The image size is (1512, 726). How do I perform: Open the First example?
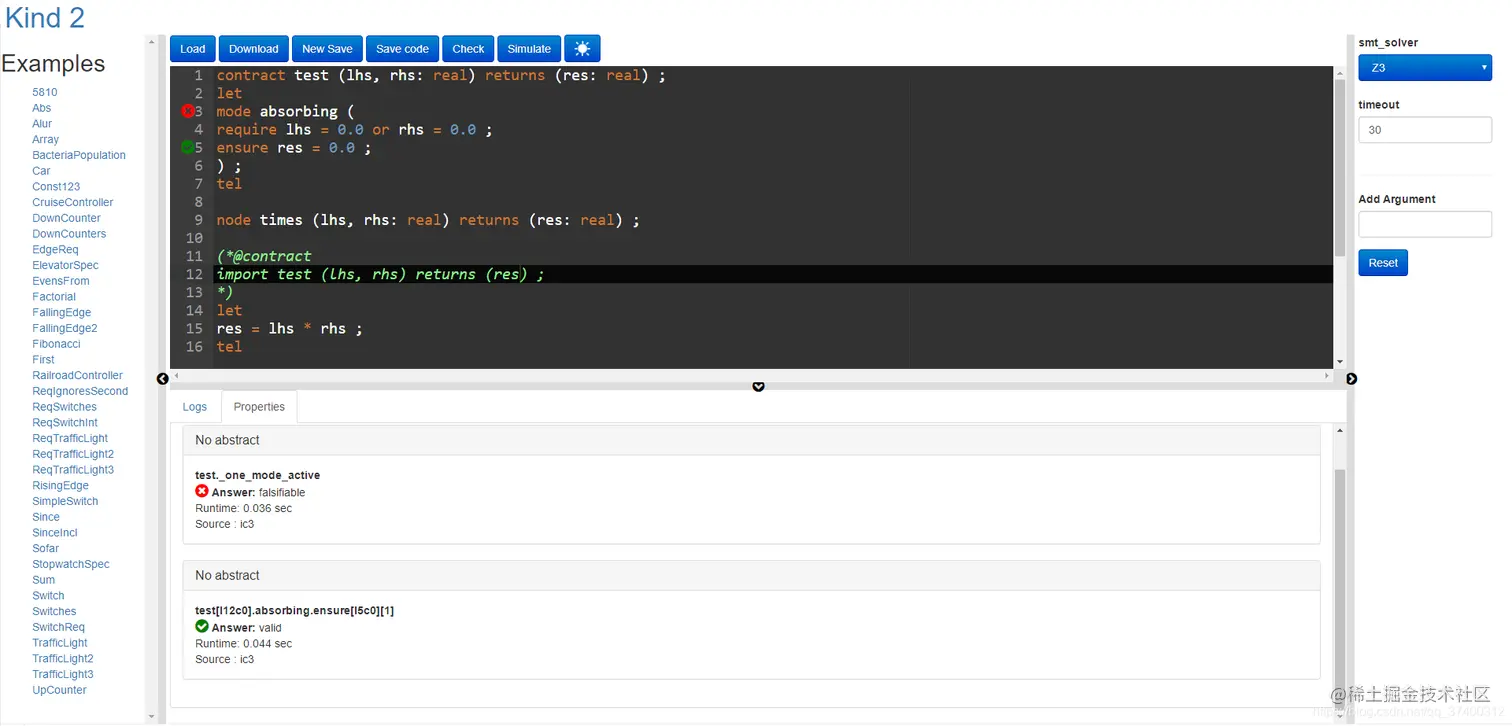point(44,360)
